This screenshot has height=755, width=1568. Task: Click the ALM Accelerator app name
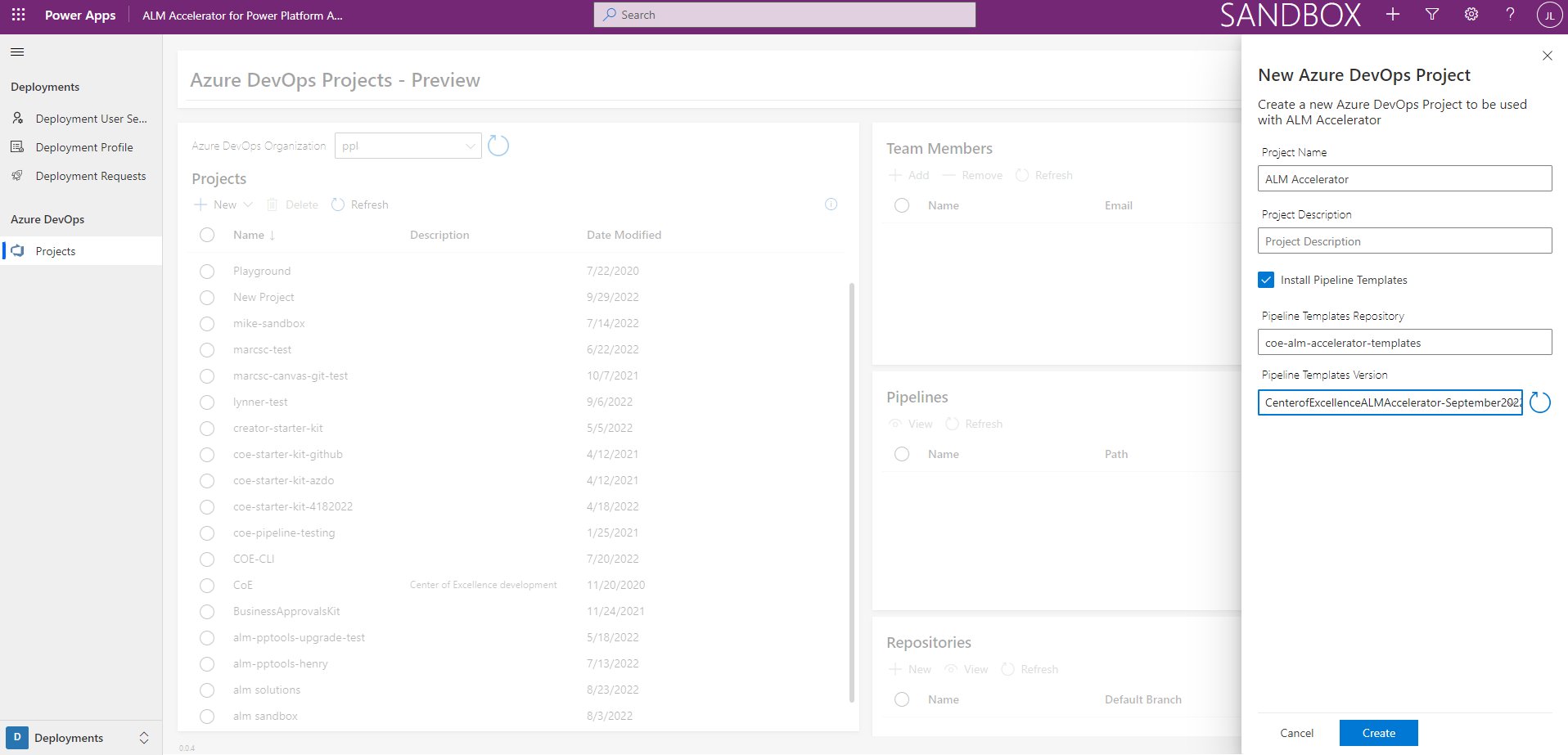pyautogui.click(x=242, y=15)
